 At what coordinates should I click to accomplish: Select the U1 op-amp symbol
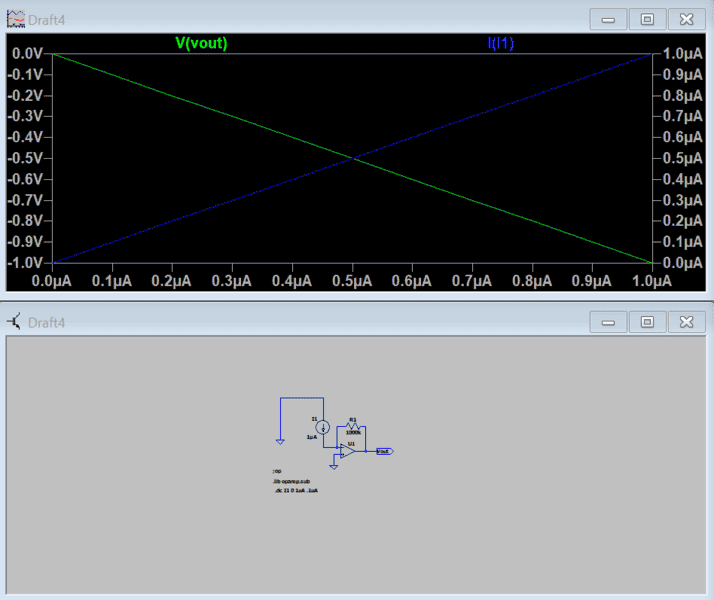[x=348, y=450]
